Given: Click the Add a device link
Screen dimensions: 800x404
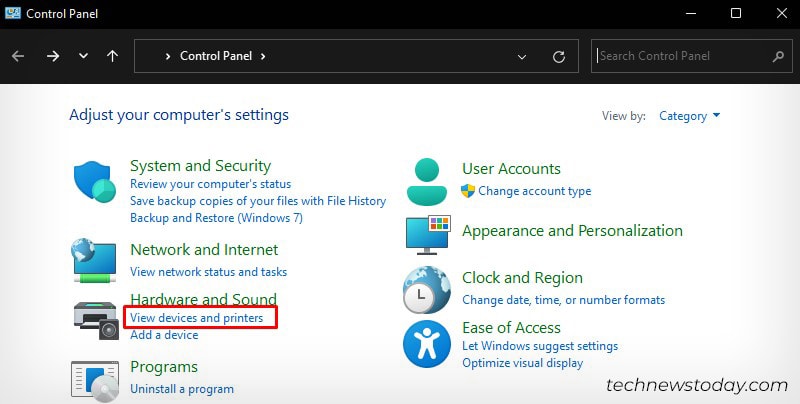Looking at the screenshot, I should point(164,335).
